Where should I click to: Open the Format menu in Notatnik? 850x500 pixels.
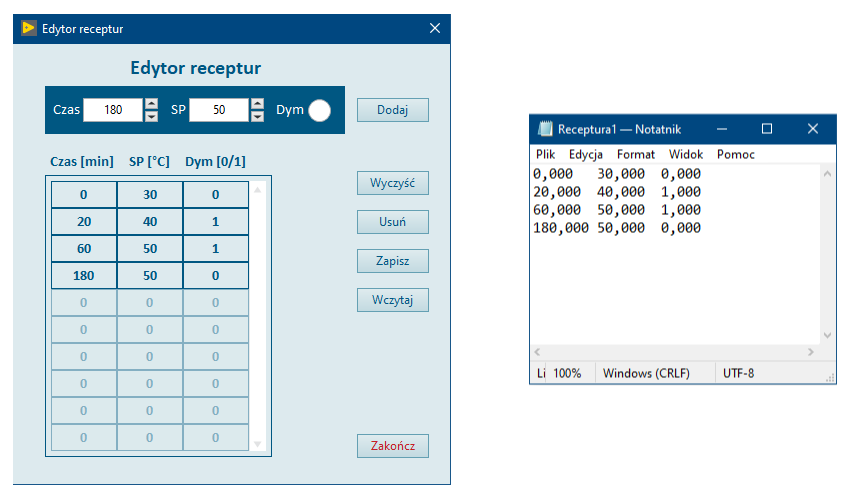[x=636, y=155]
